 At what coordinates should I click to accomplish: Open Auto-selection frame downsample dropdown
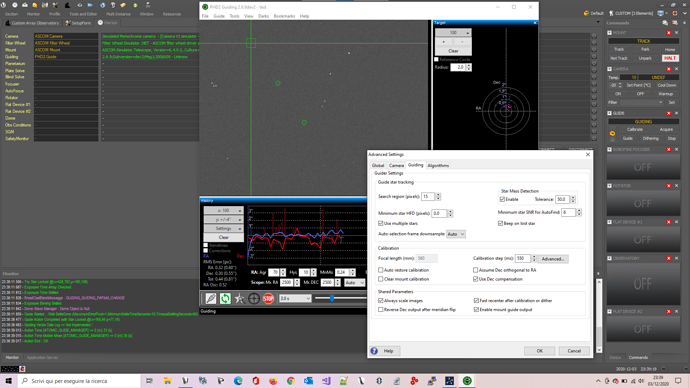[455, 234]
